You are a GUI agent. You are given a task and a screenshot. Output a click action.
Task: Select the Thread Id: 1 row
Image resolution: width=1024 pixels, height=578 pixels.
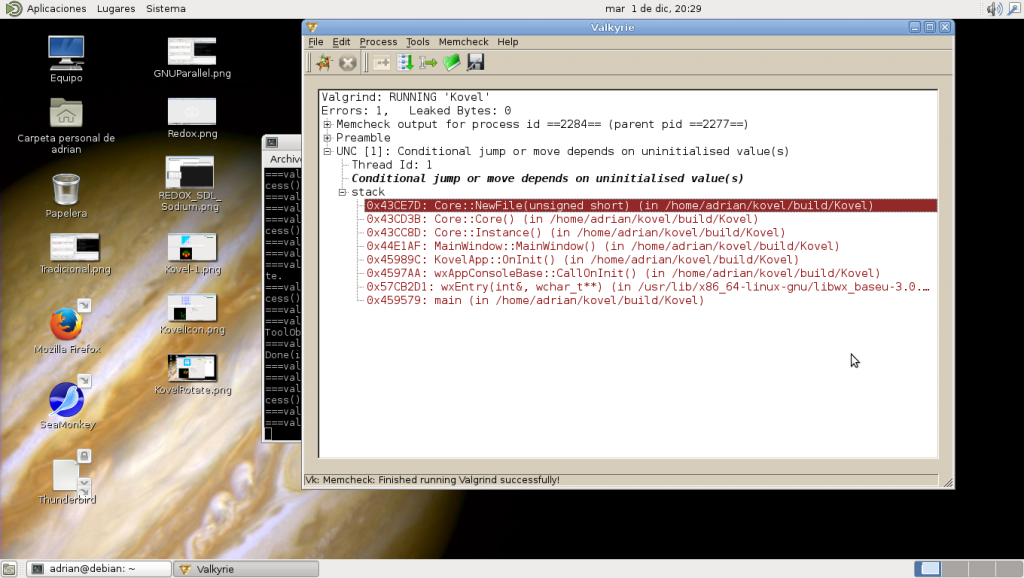(392, 165)
